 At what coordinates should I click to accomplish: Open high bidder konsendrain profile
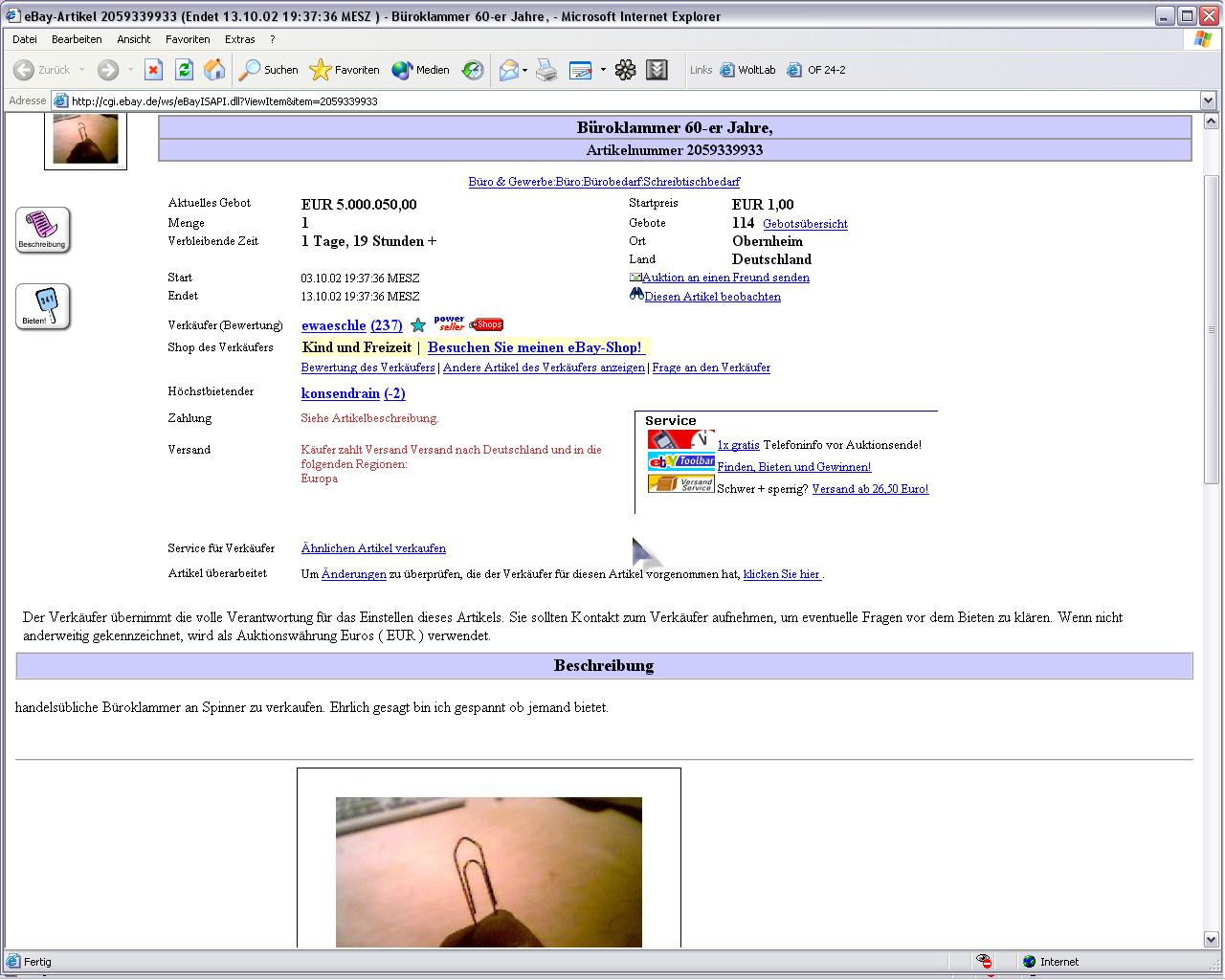341,393
